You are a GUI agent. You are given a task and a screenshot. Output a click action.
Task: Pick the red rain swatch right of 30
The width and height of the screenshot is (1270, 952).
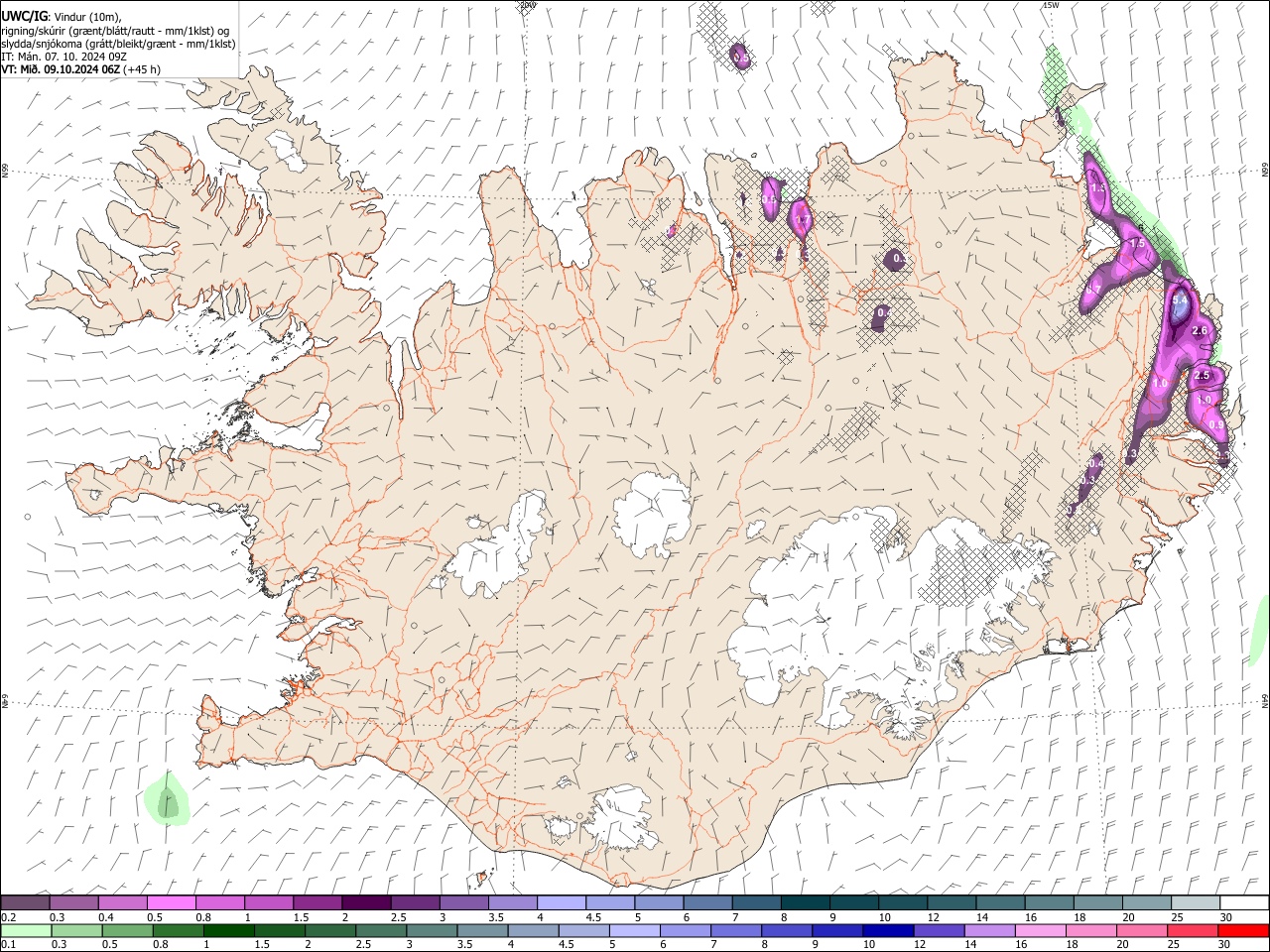point(1243,930)
